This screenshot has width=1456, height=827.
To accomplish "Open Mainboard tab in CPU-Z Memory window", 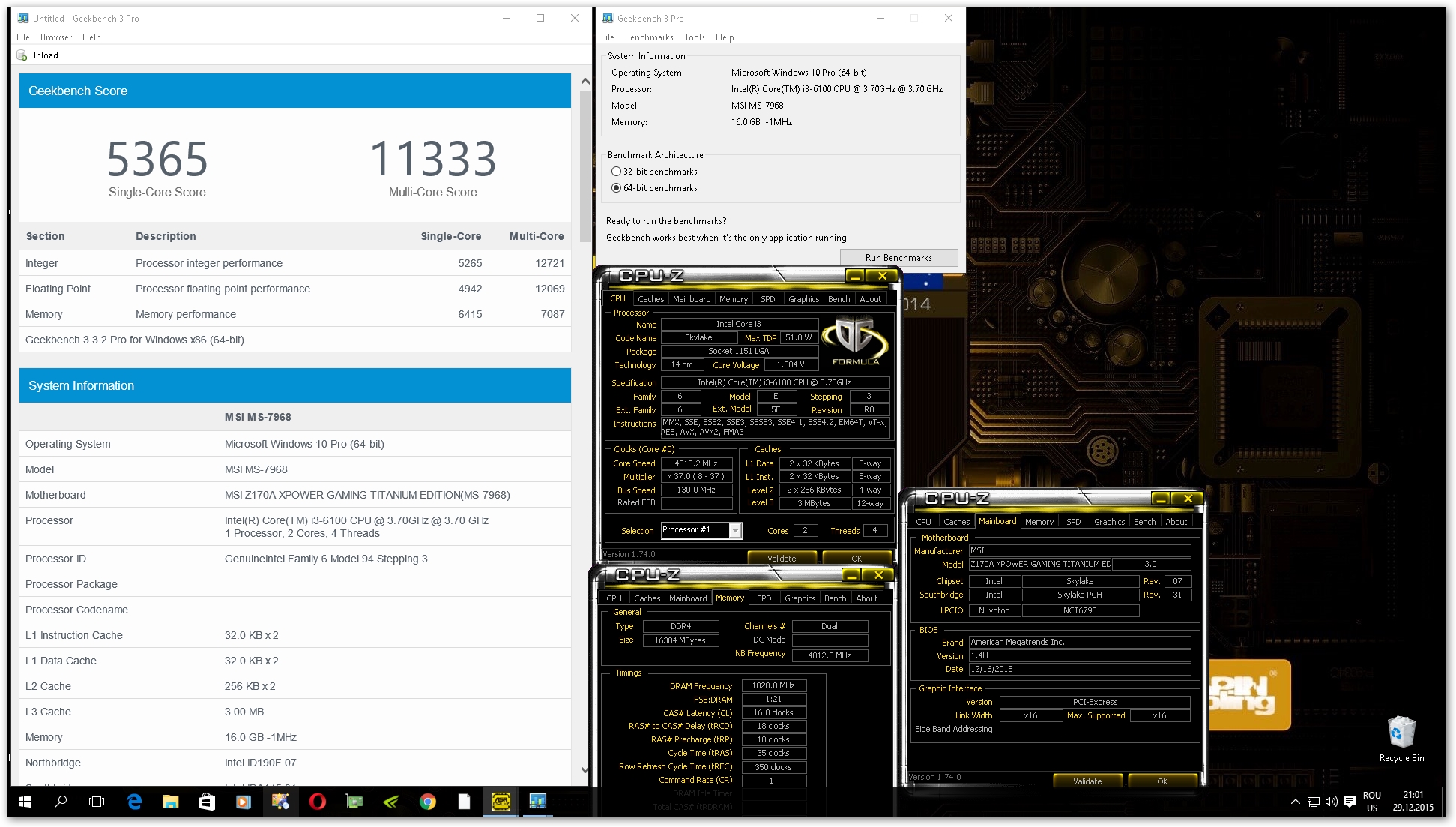I will (688, 598).
